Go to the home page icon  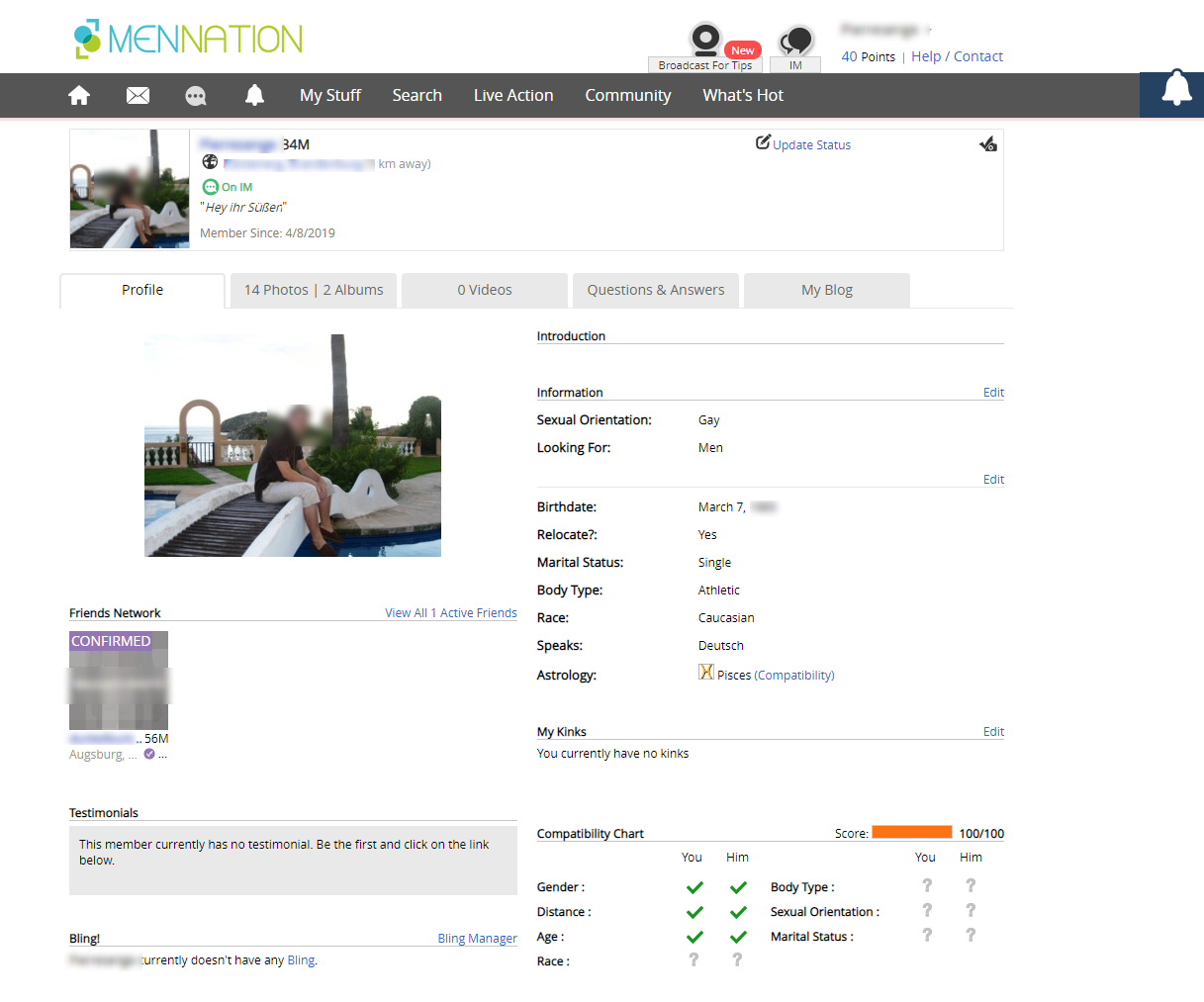coord(79,95)
